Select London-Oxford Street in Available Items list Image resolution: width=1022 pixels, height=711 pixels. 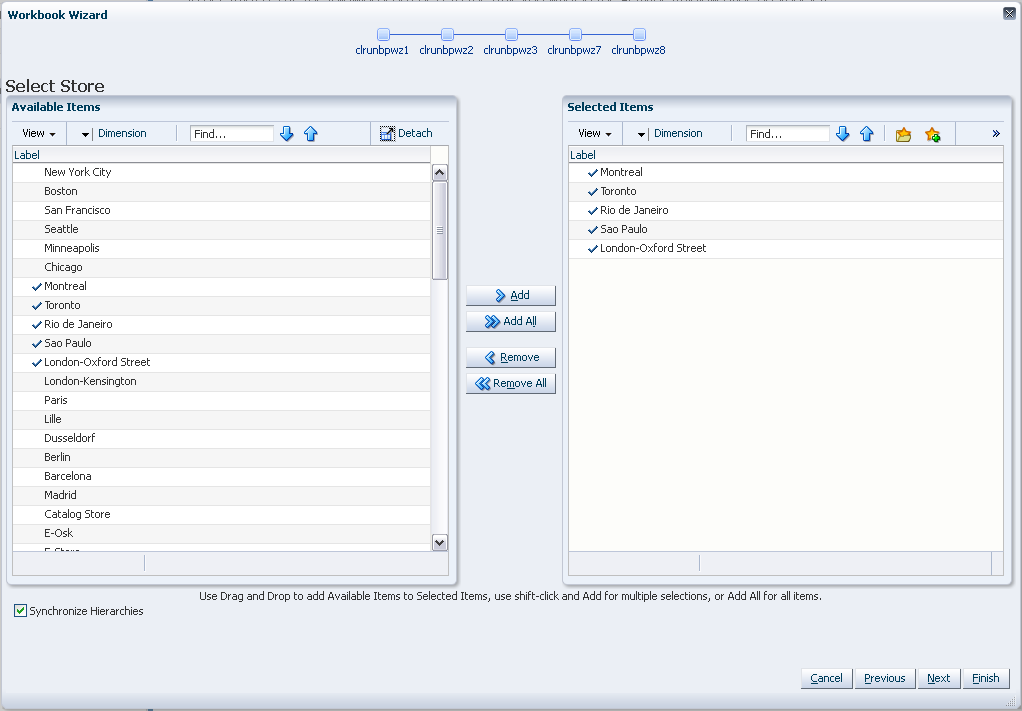(222, 362)
